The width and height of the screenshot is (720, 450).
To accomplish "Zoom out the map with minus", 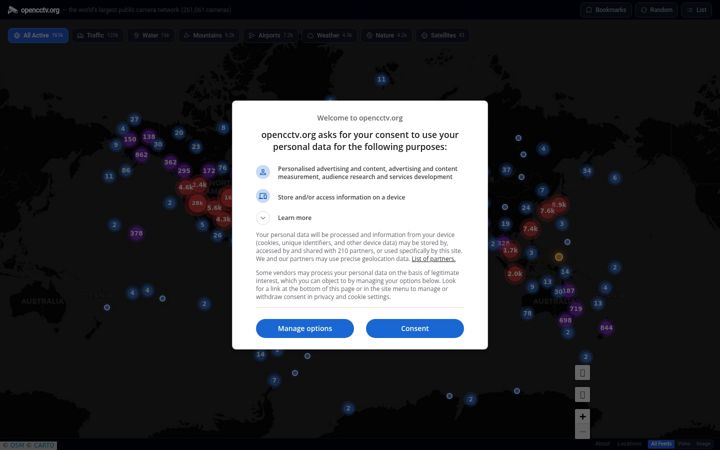I will coord(582,432).
